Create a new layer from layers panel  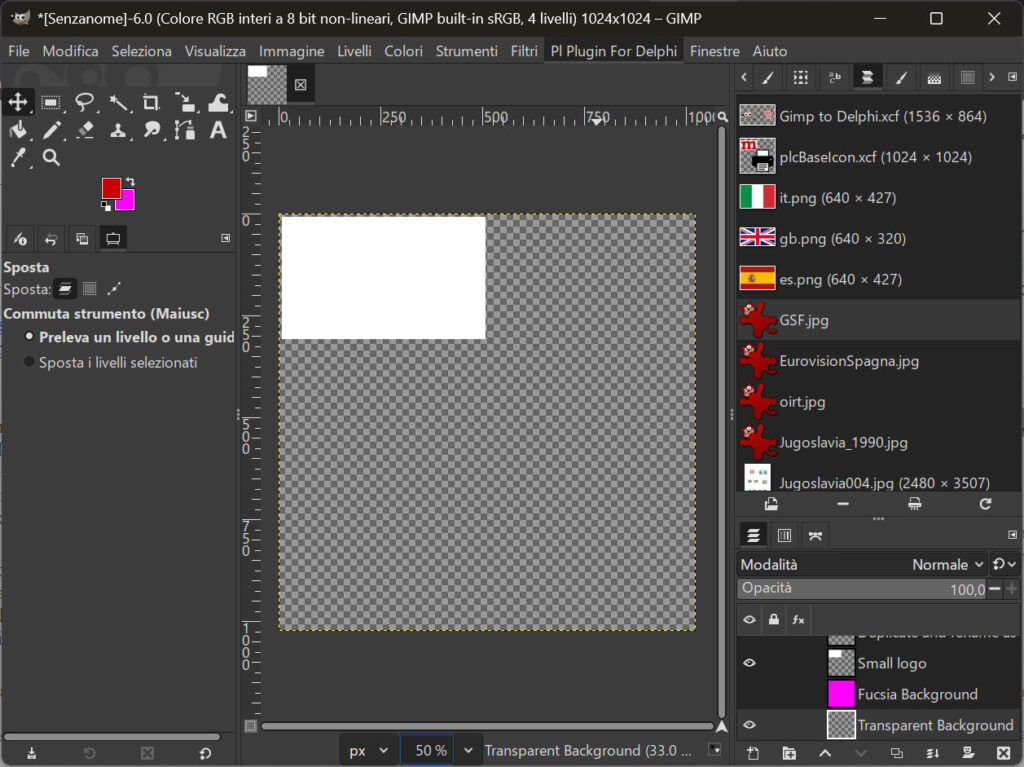click(x=753, y=753)
